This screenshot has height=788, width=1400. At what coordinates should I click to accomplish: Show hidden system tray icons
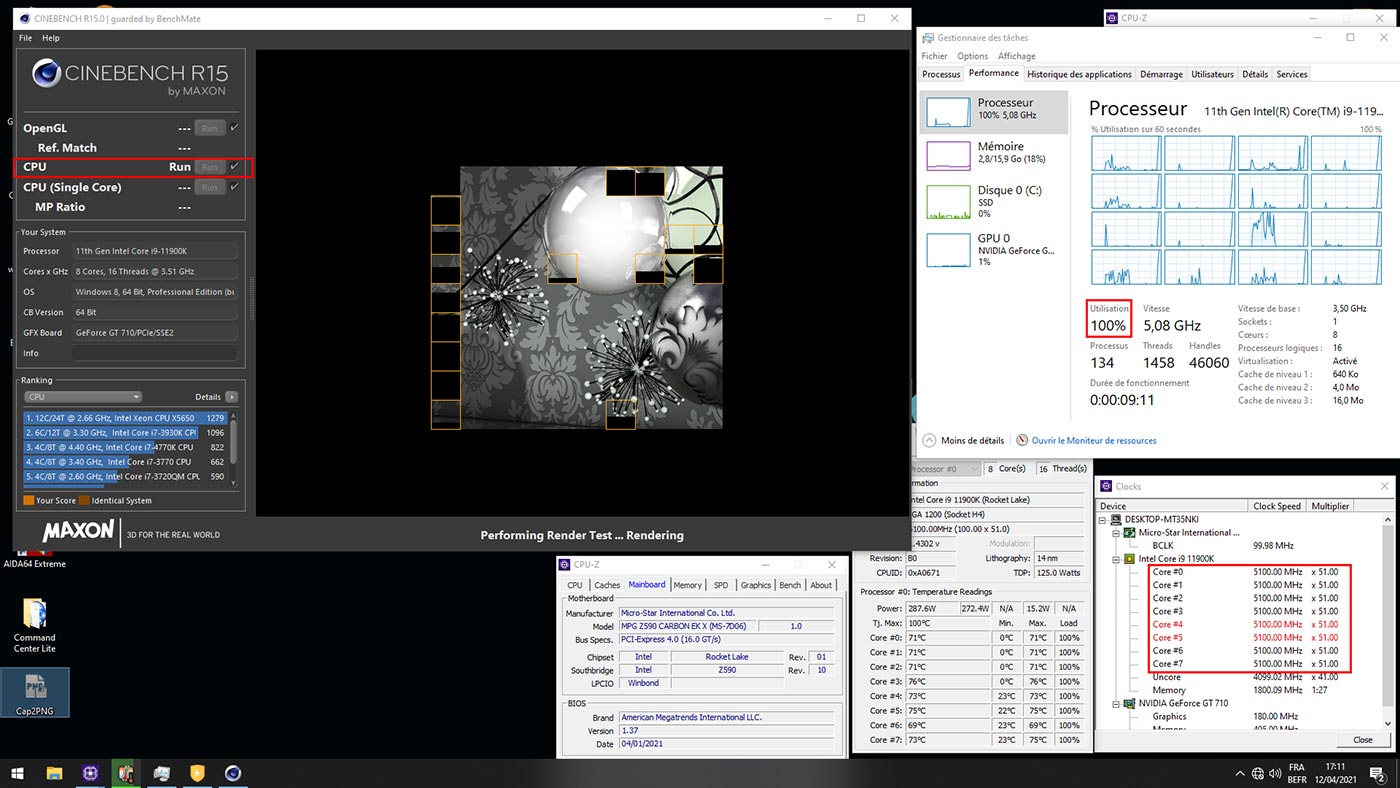tap(1239, 773)
